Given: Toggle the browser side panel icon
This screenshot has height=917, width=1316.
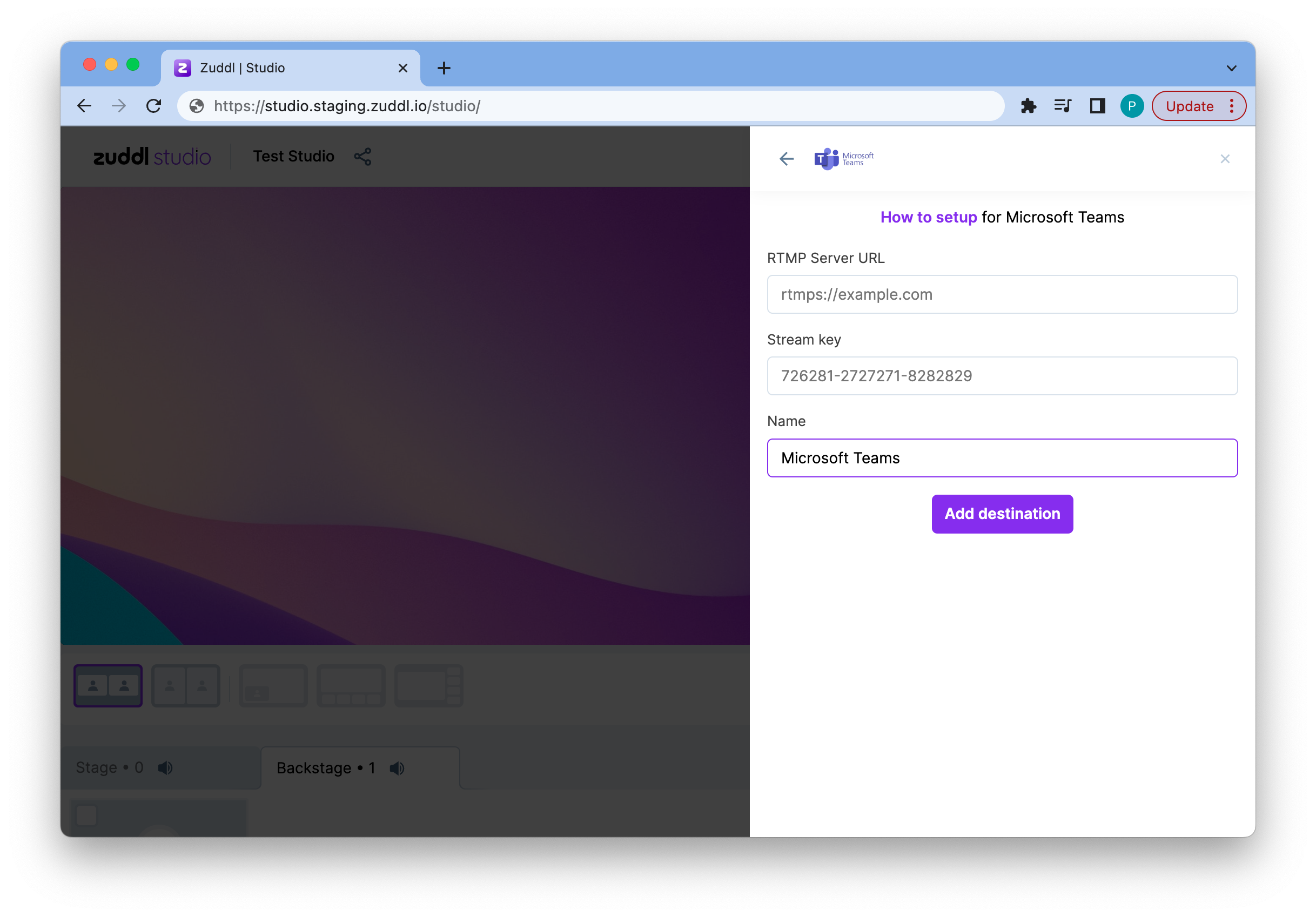Looking at the screenshot, I should [x=1097, y=106].
